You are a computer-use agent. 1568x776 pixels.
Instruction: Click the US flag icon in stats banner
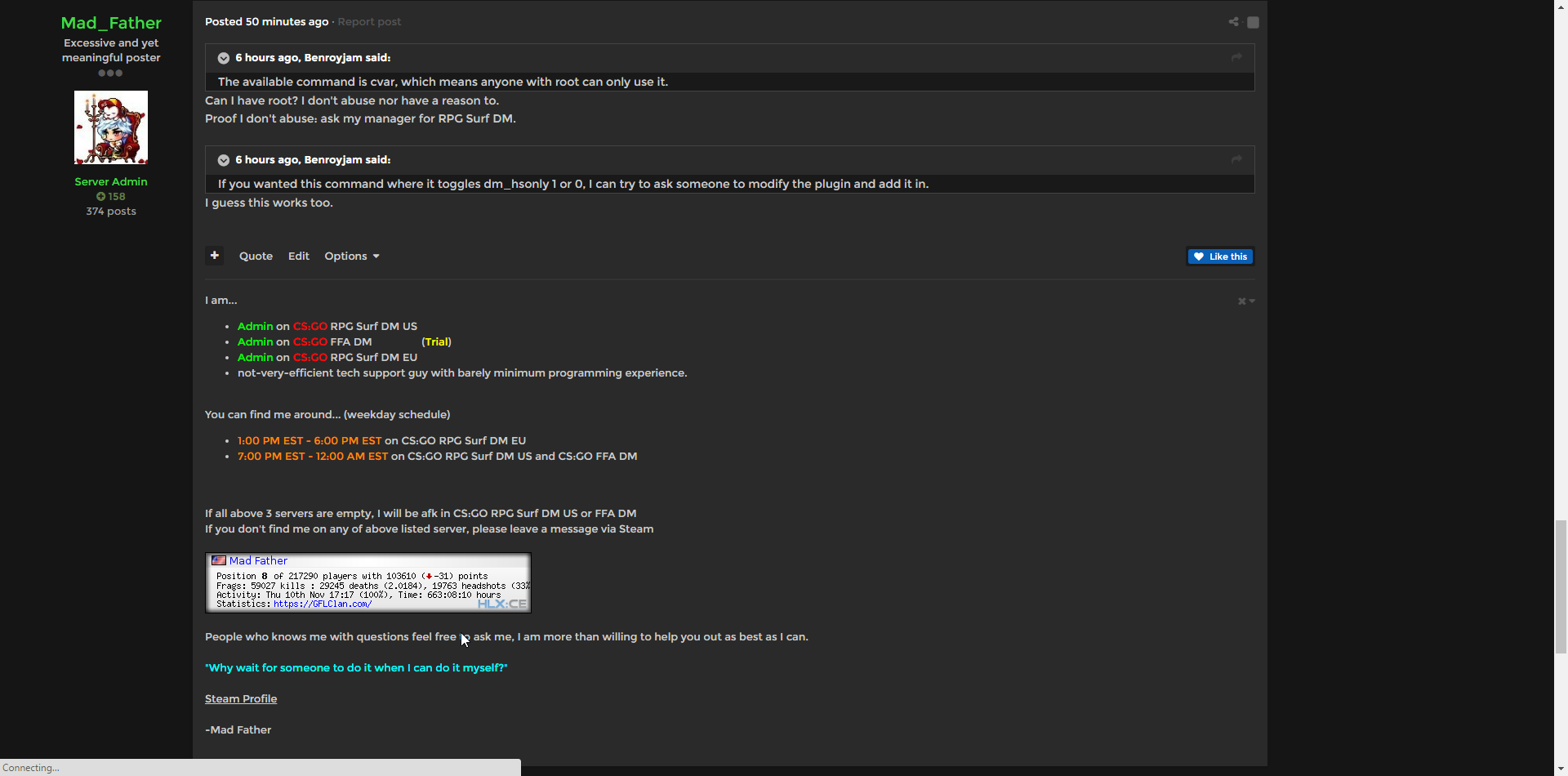[x=219, y=560]
